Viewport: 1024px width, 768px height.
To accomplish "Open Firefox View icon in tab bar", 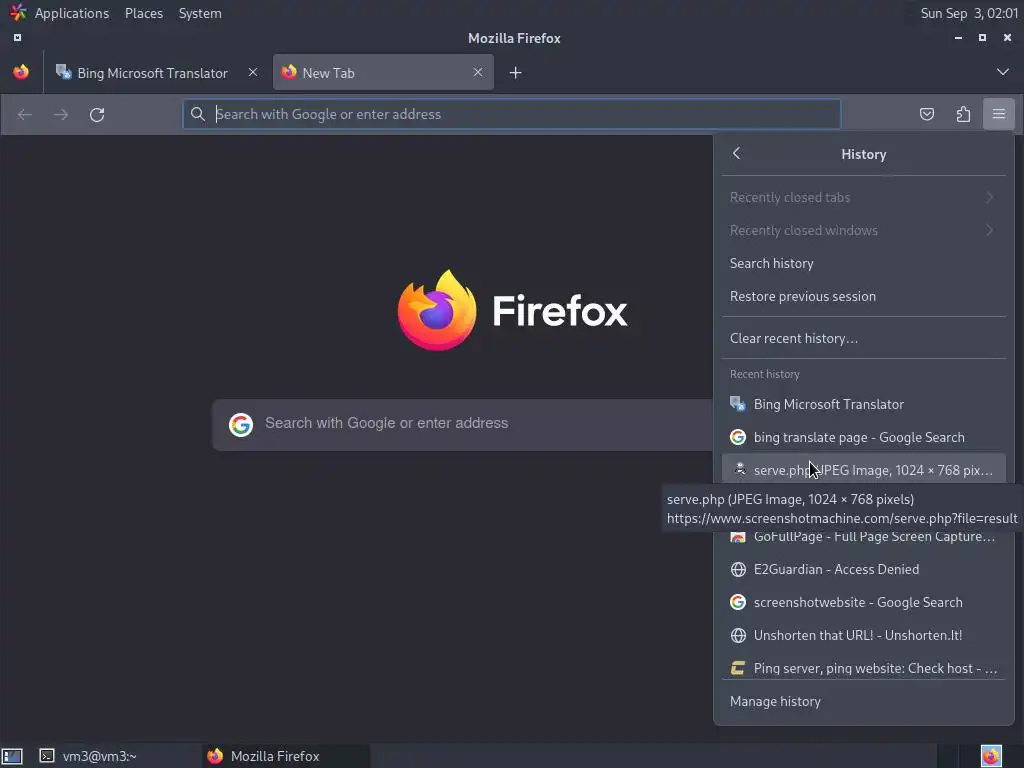I will (x=21, y=72).
